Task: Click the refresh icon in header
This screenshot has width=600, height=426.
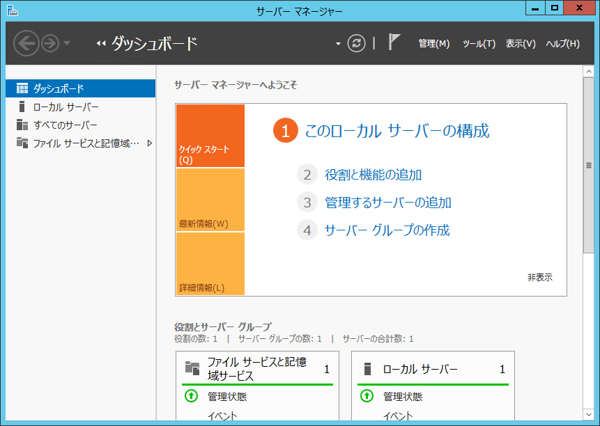Action: tap(356, 43)
